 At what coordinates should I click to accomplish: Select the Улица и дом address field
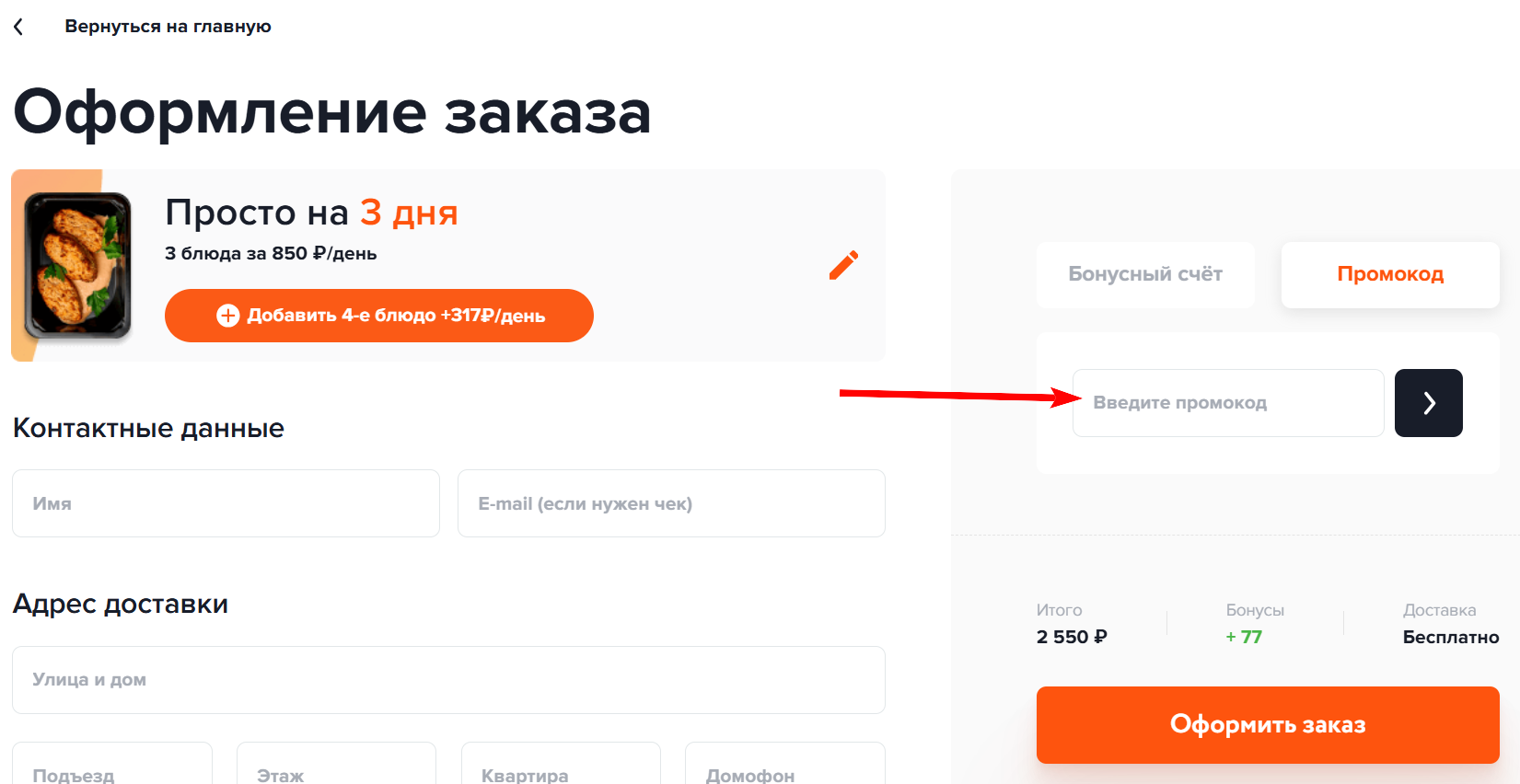click(447, 679)
